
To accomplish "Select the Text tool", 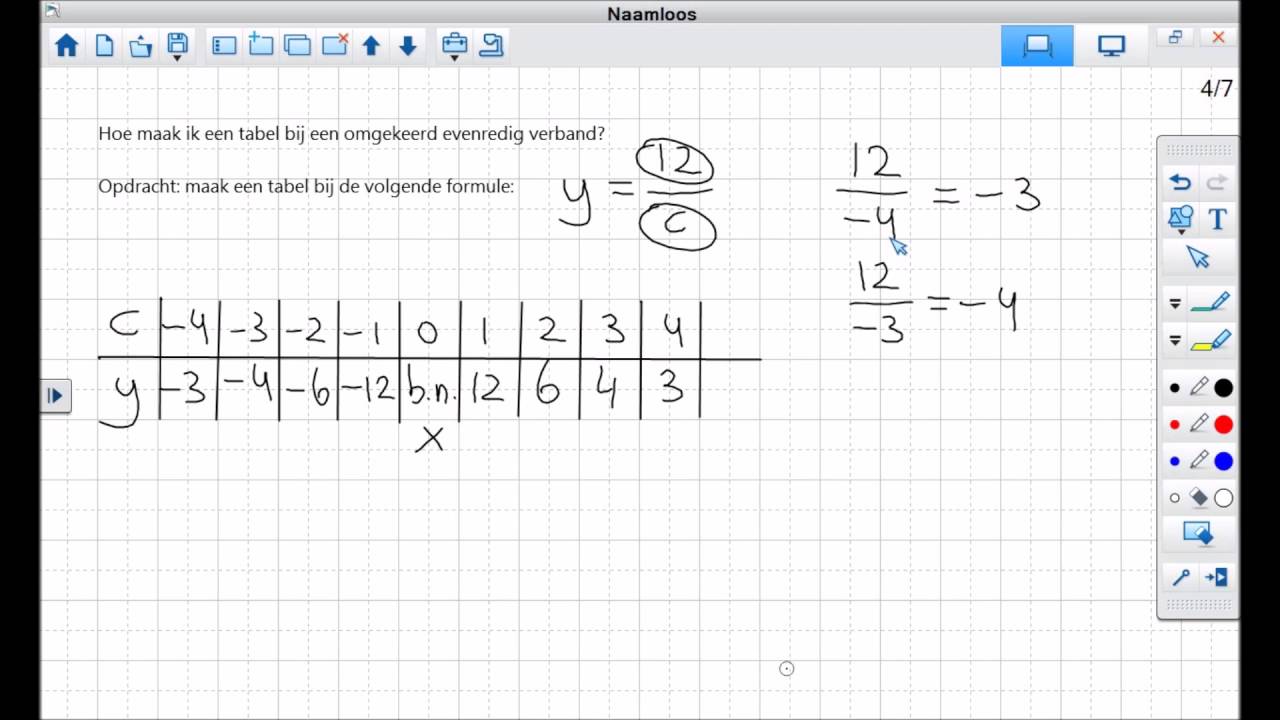I will pos(1217,219).
